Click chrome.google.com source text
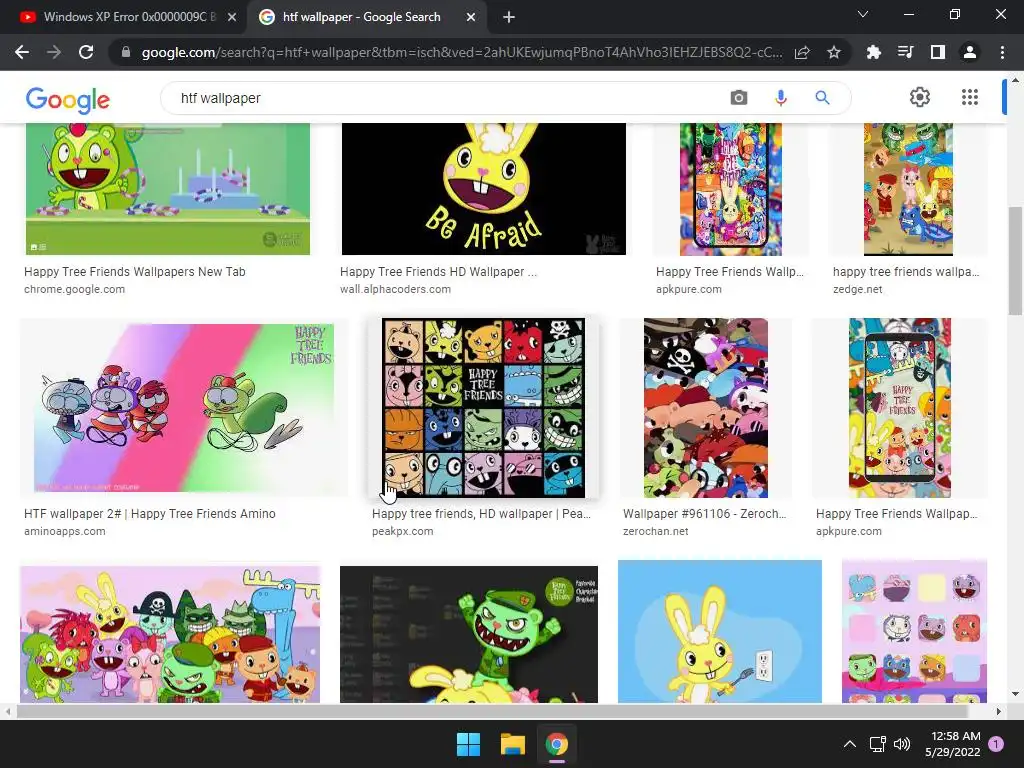Viewport: 1024px width, 768px height. click(74, 289)
